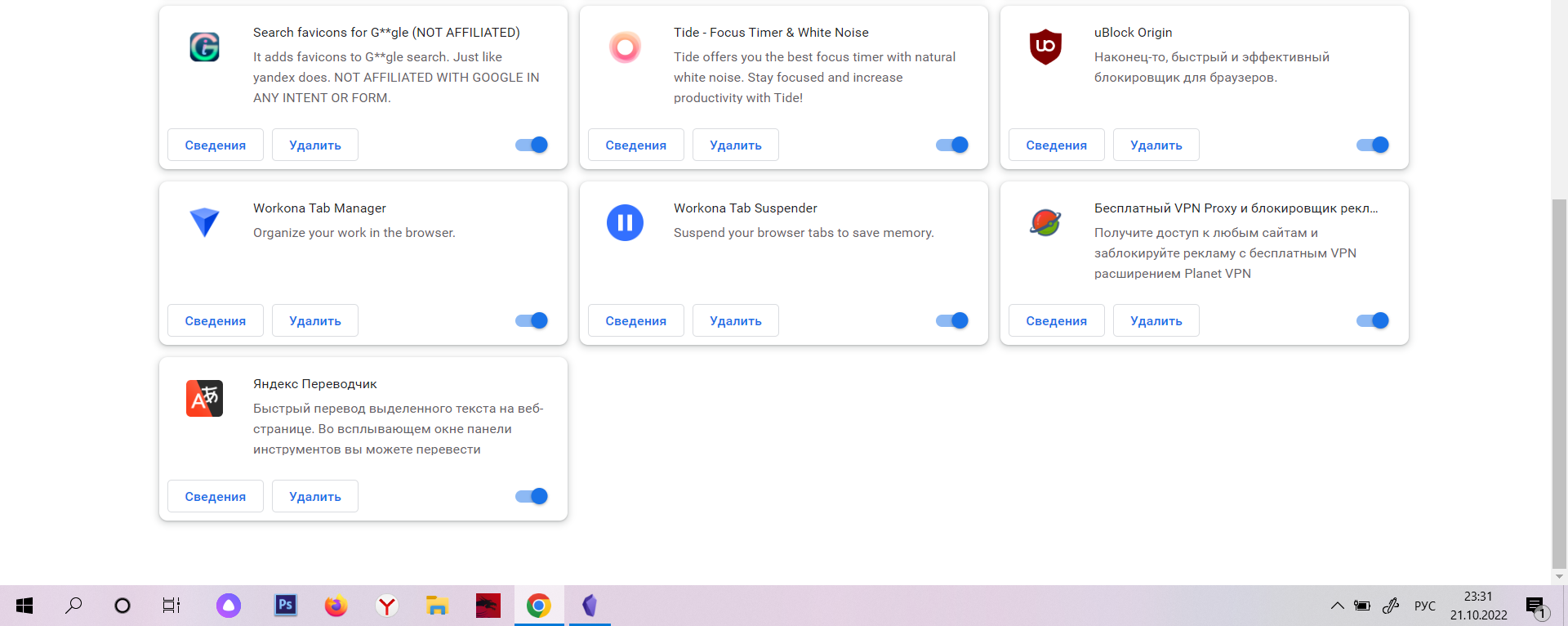Click the Tide Focus Timer extension icon

pos(625,47)
